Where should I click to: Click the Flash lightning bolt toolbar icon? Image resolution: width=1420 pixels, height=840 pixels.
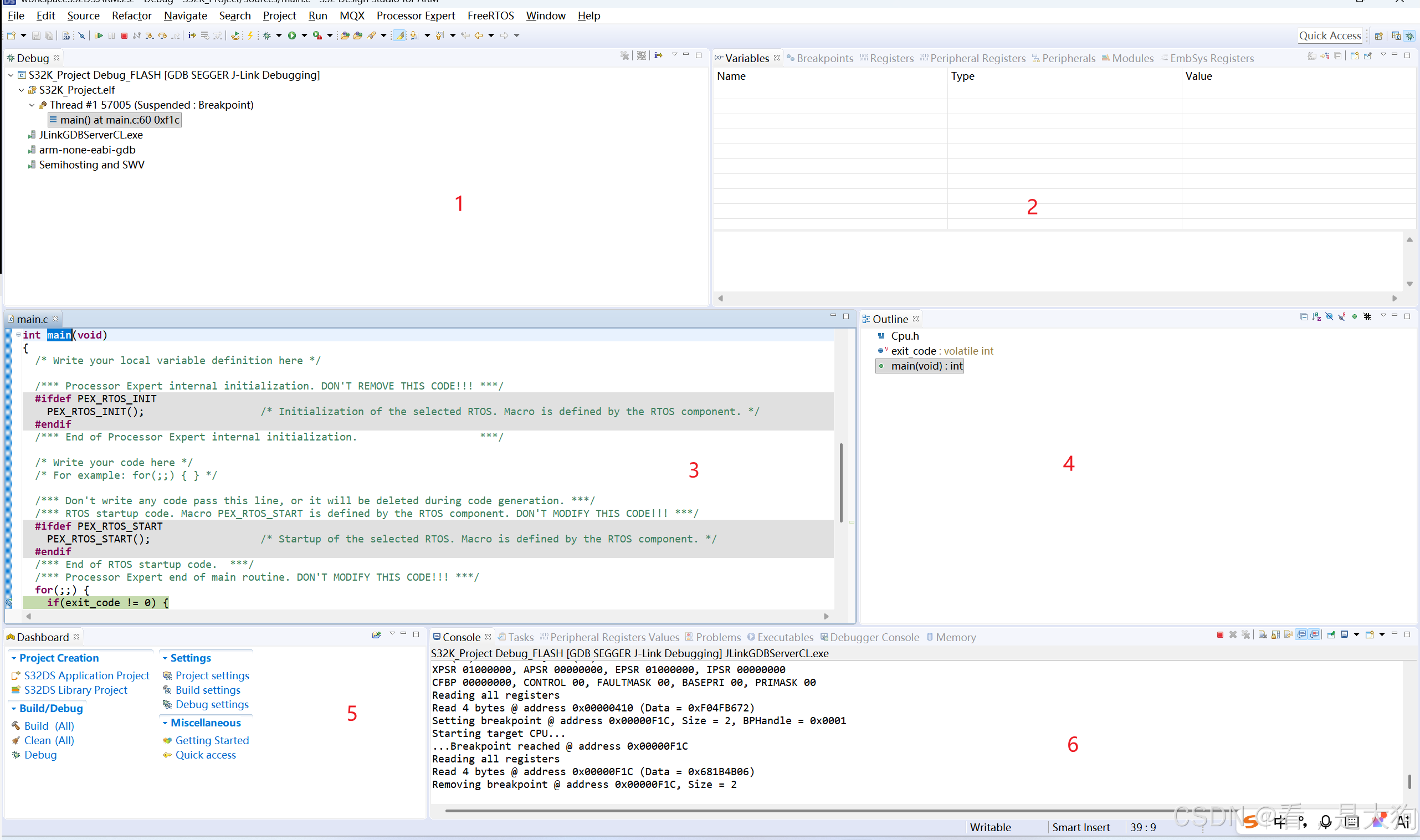click(x=250, y=35)
